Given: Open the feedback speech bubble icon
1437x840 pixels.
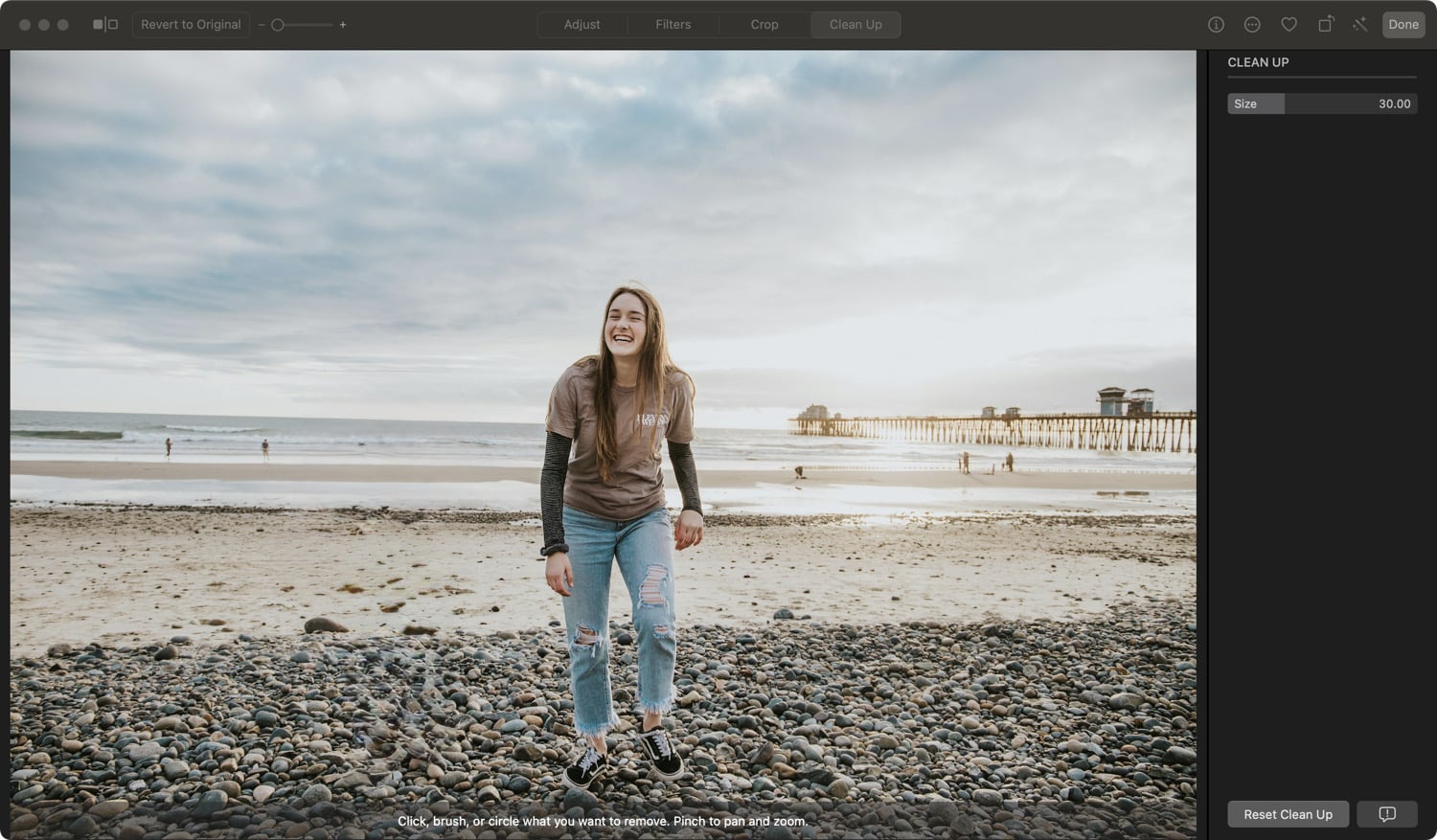Looking at the screenshot, I should (x=1386, y=814).
